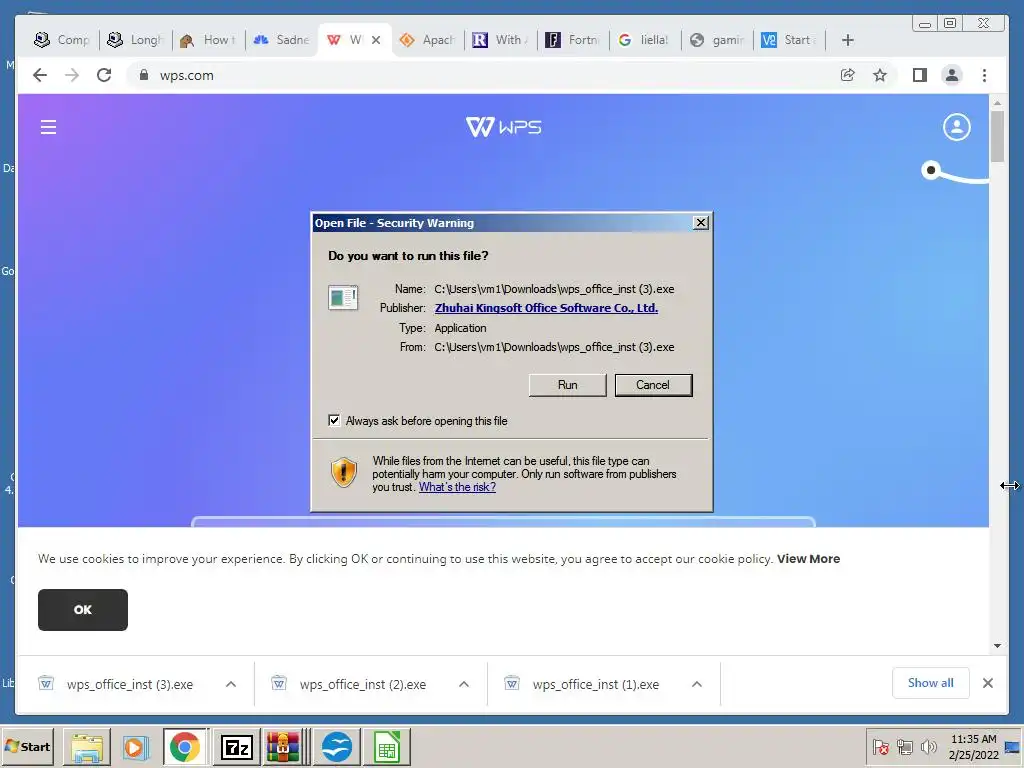This screenshot has width=1024, height=768.
Task: Open a new browser tab
Action: click(848, 40)
